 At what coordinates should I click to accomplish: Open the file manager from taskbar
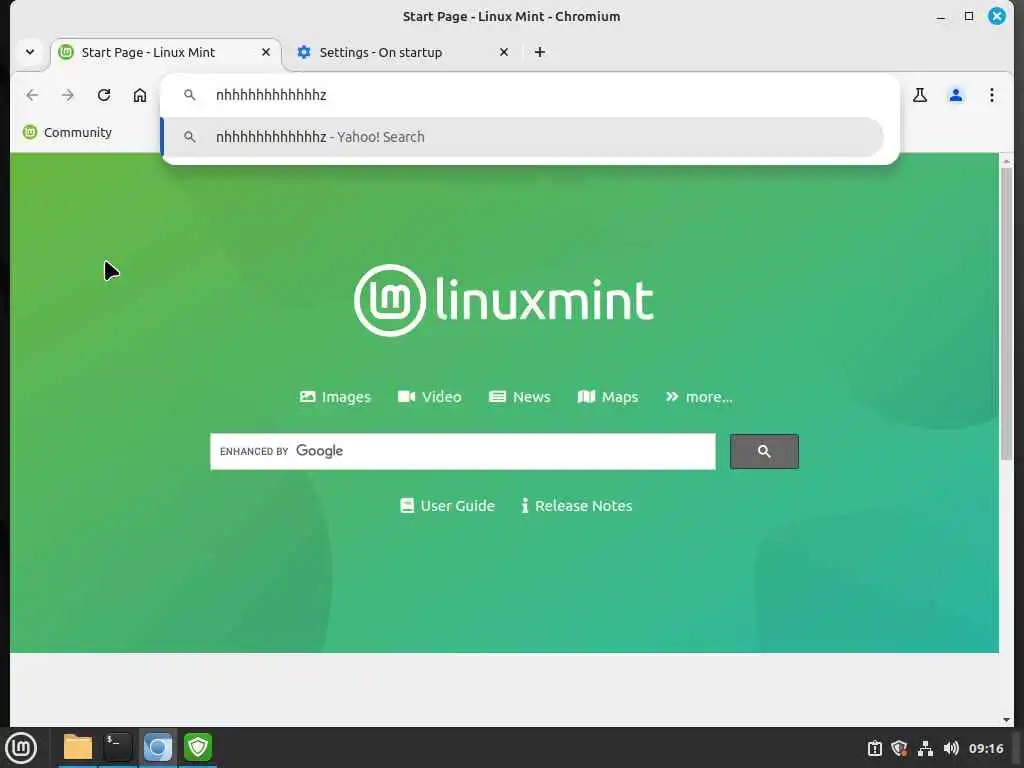pyautogui.click(x=78, y=748)
